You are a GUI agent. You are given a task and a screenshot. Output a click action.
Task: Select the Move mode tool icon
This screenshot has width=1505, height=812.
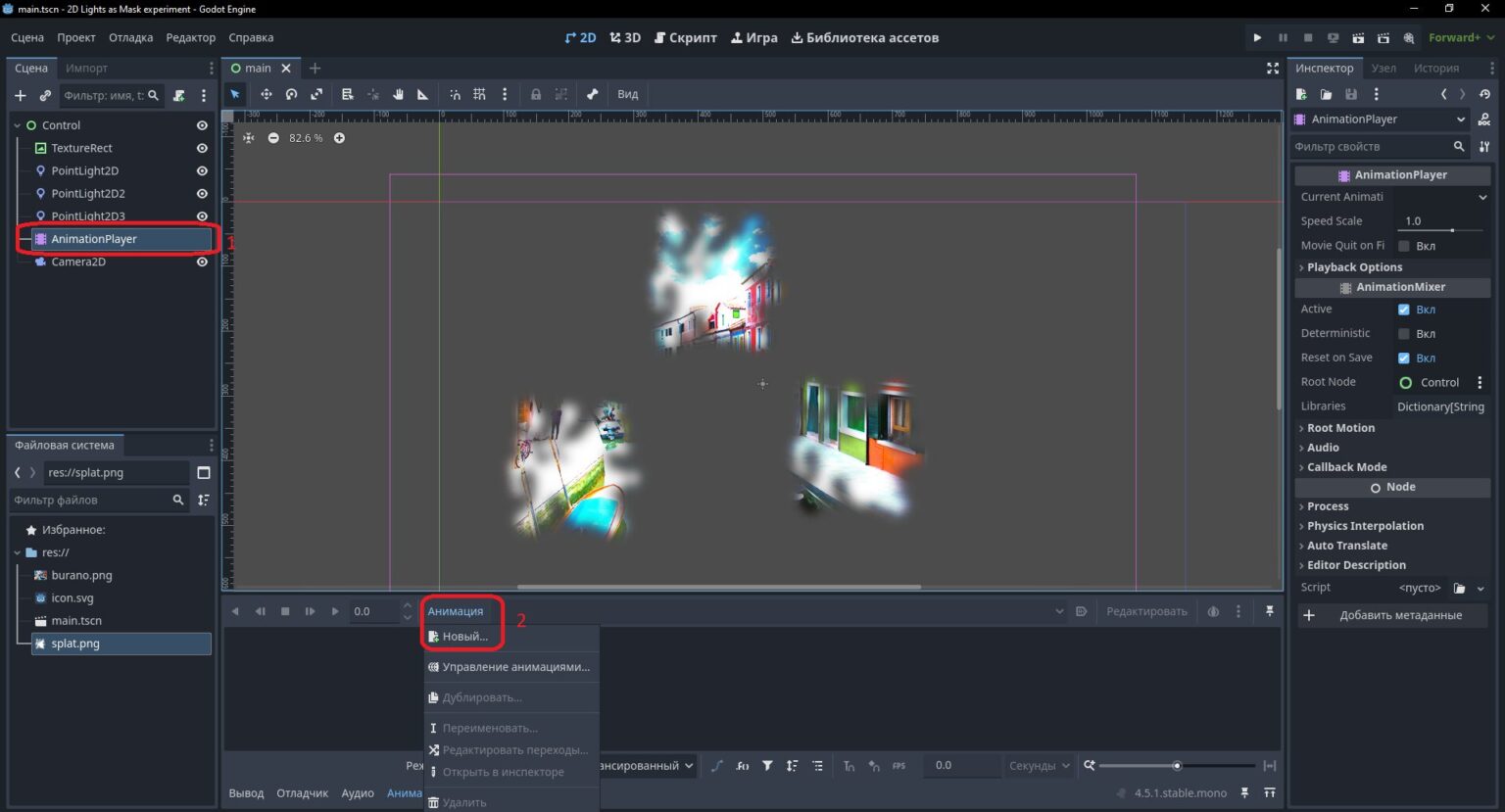(x=266, y=94)
